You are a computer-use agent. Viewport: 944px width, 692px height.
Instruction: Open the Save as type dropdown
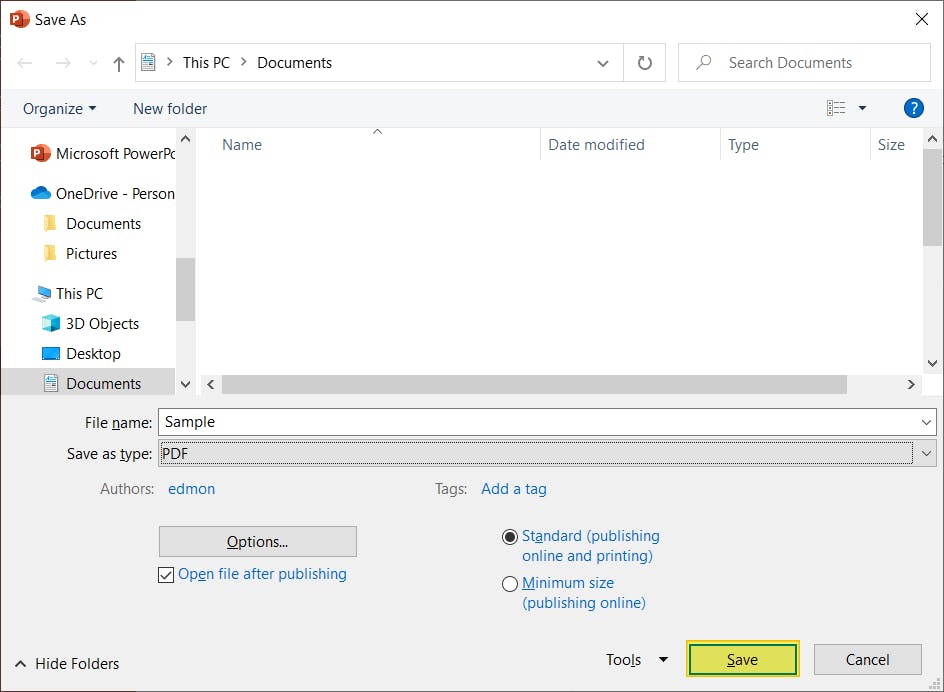pyautogui.click(x=927, y=453)
